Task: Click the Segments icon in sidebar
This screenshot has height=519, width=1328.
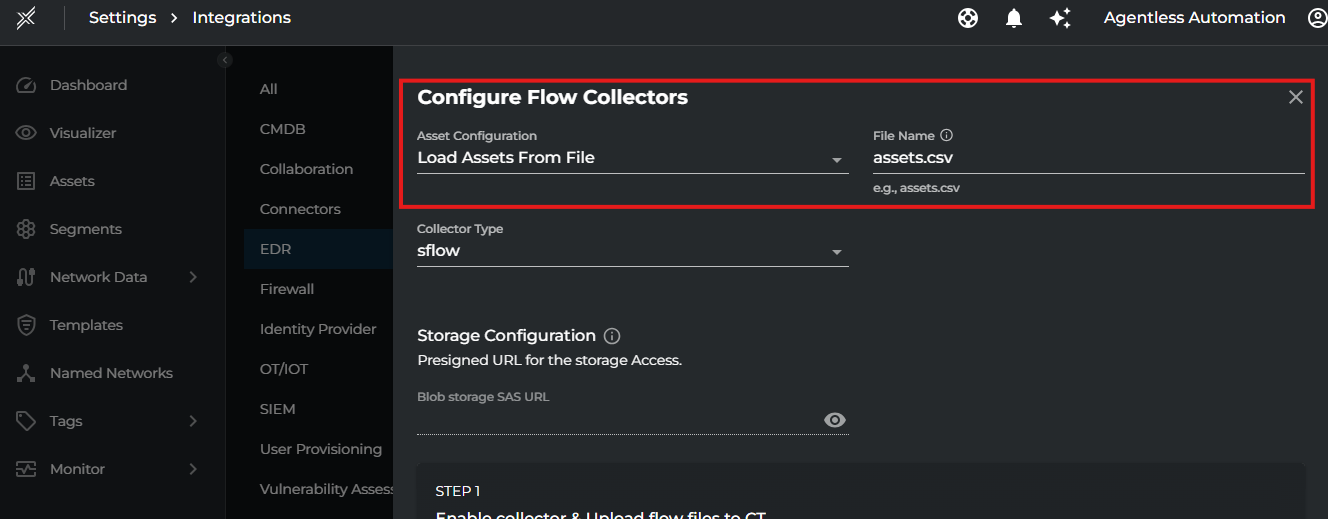Action: [x=27, y=229]
